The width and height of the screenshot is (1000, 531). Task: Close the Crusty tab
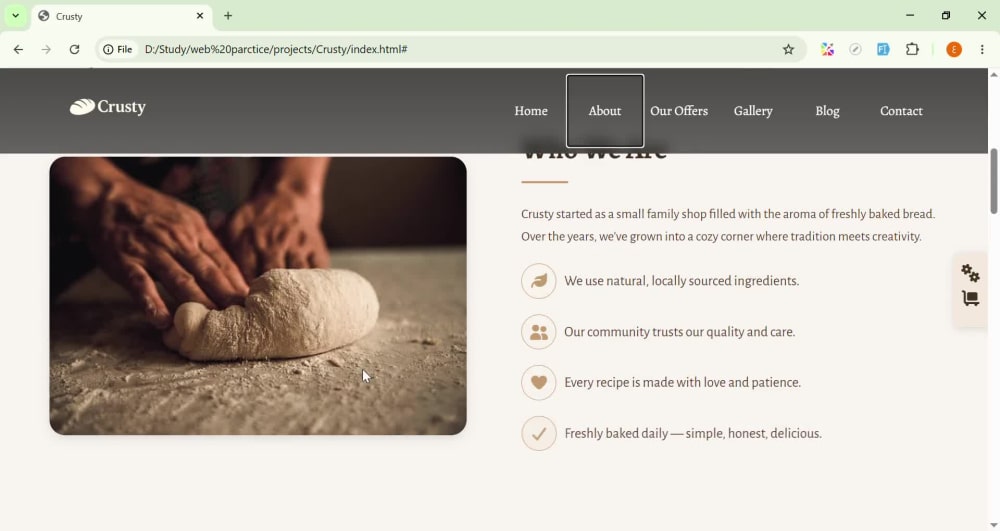pyautogui.click(x=200, y=16)
